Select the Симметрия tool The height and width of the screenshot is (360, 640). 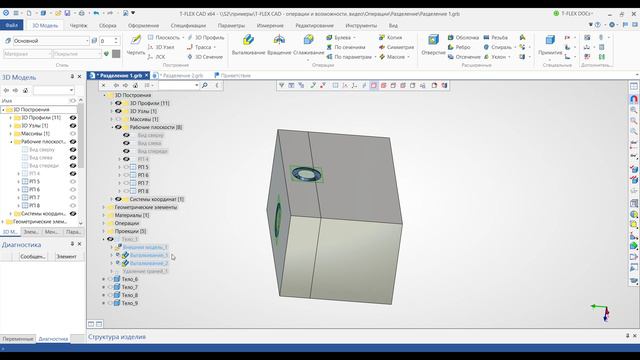click(x=396, y=47)
